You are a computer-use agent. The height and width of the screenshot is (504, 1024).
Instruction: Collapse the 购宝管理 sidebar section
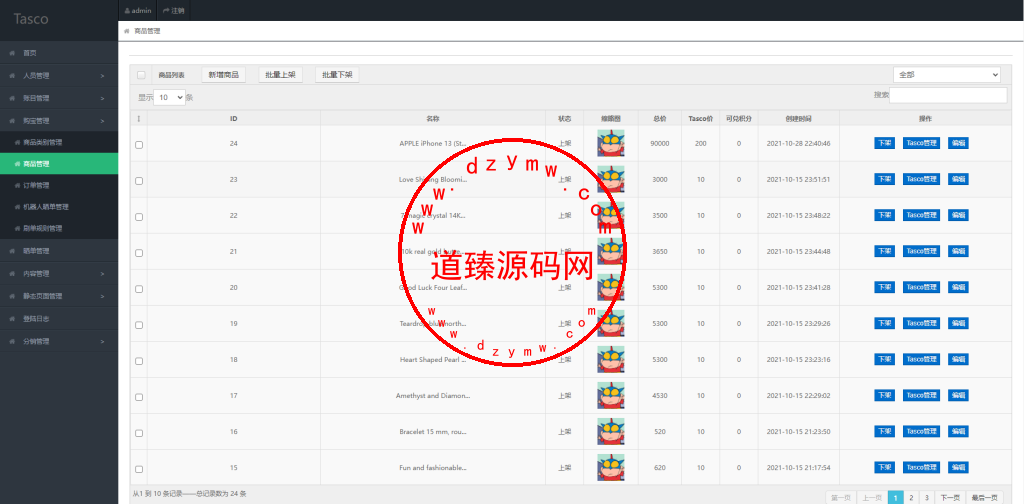coord(59,121)
